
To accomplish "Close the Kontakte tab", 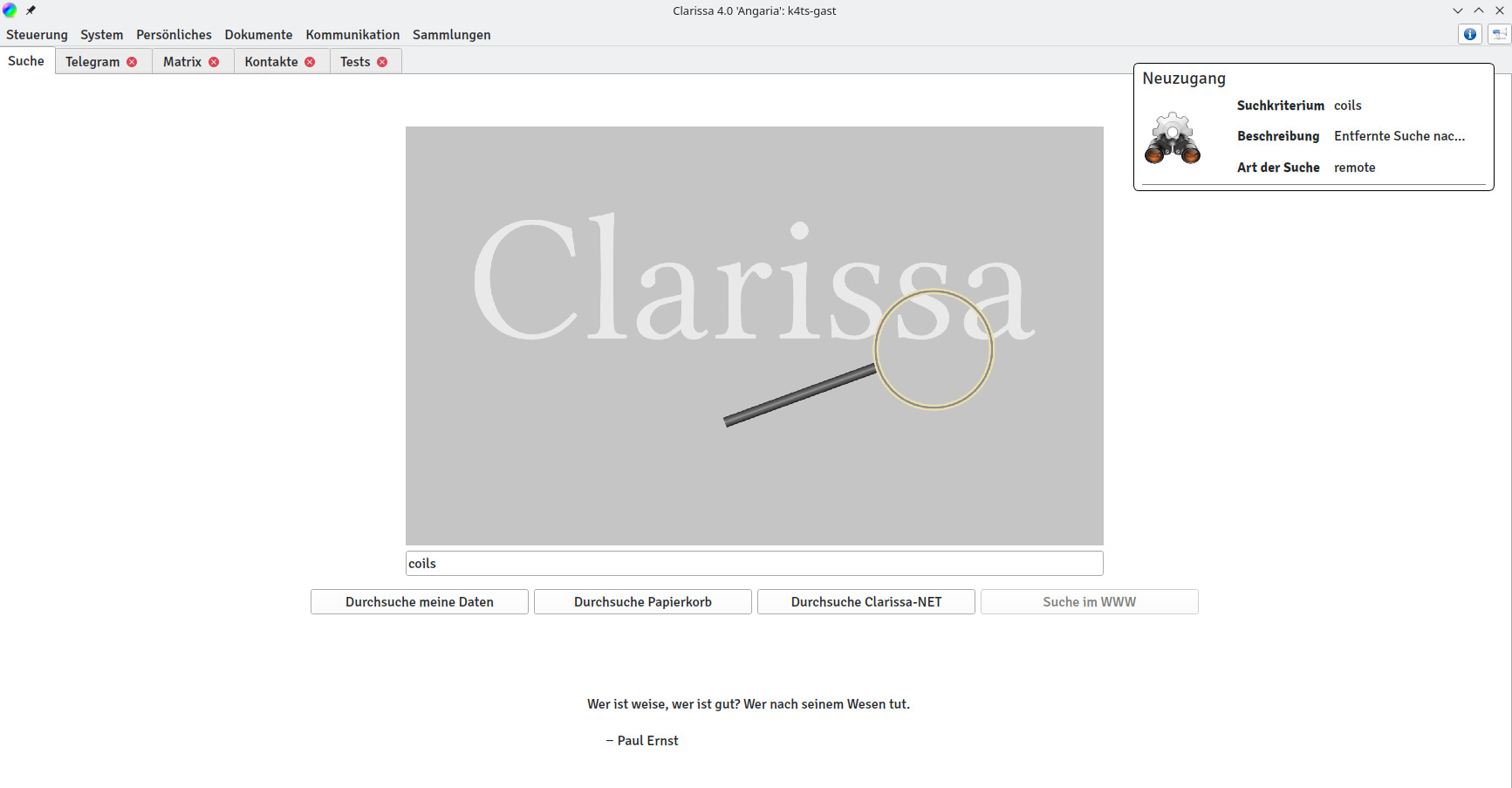I will pos(310,62).
